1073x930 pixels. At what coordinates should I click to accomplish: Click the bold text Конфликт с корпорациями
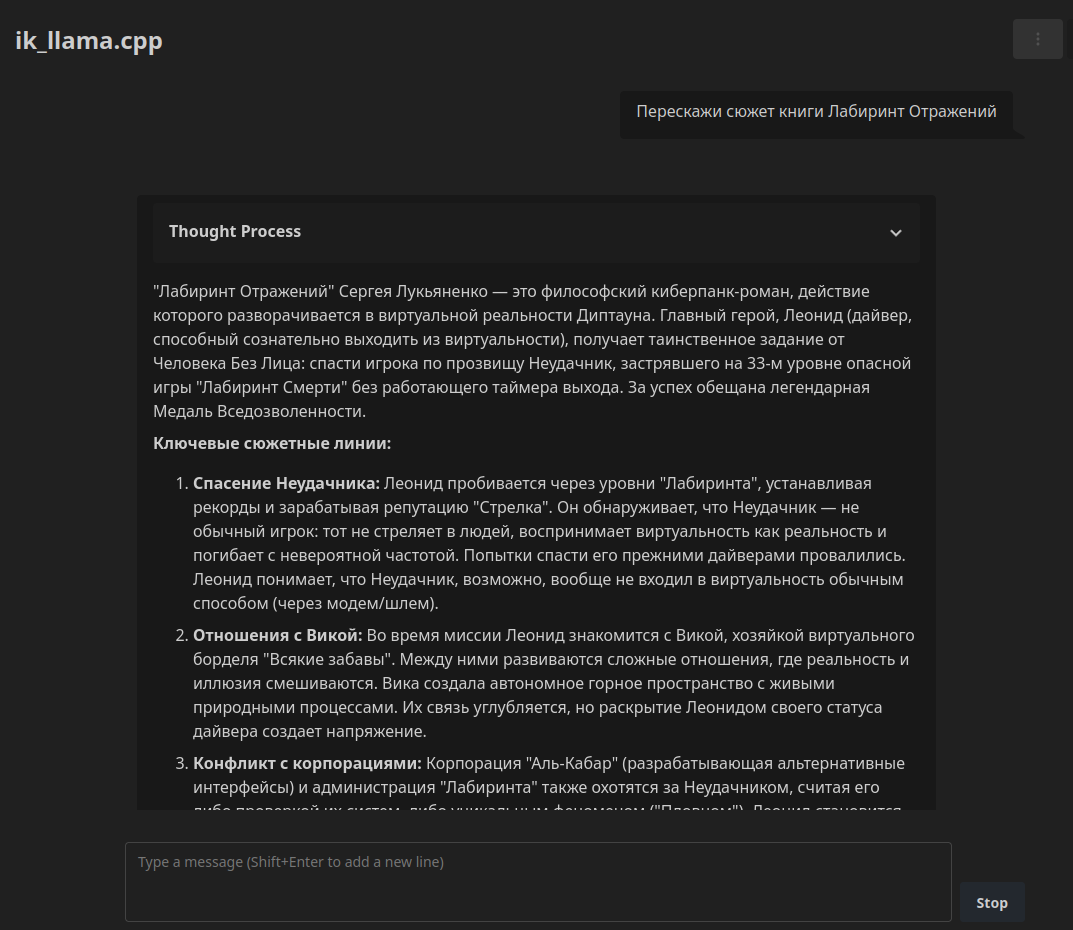coord(307,764)
